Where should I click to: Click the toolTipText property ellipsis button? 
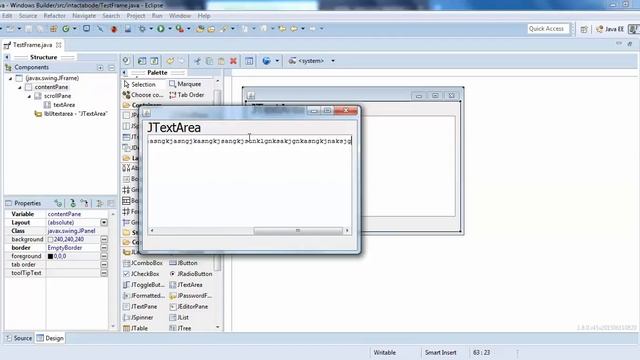pos(104,273)
